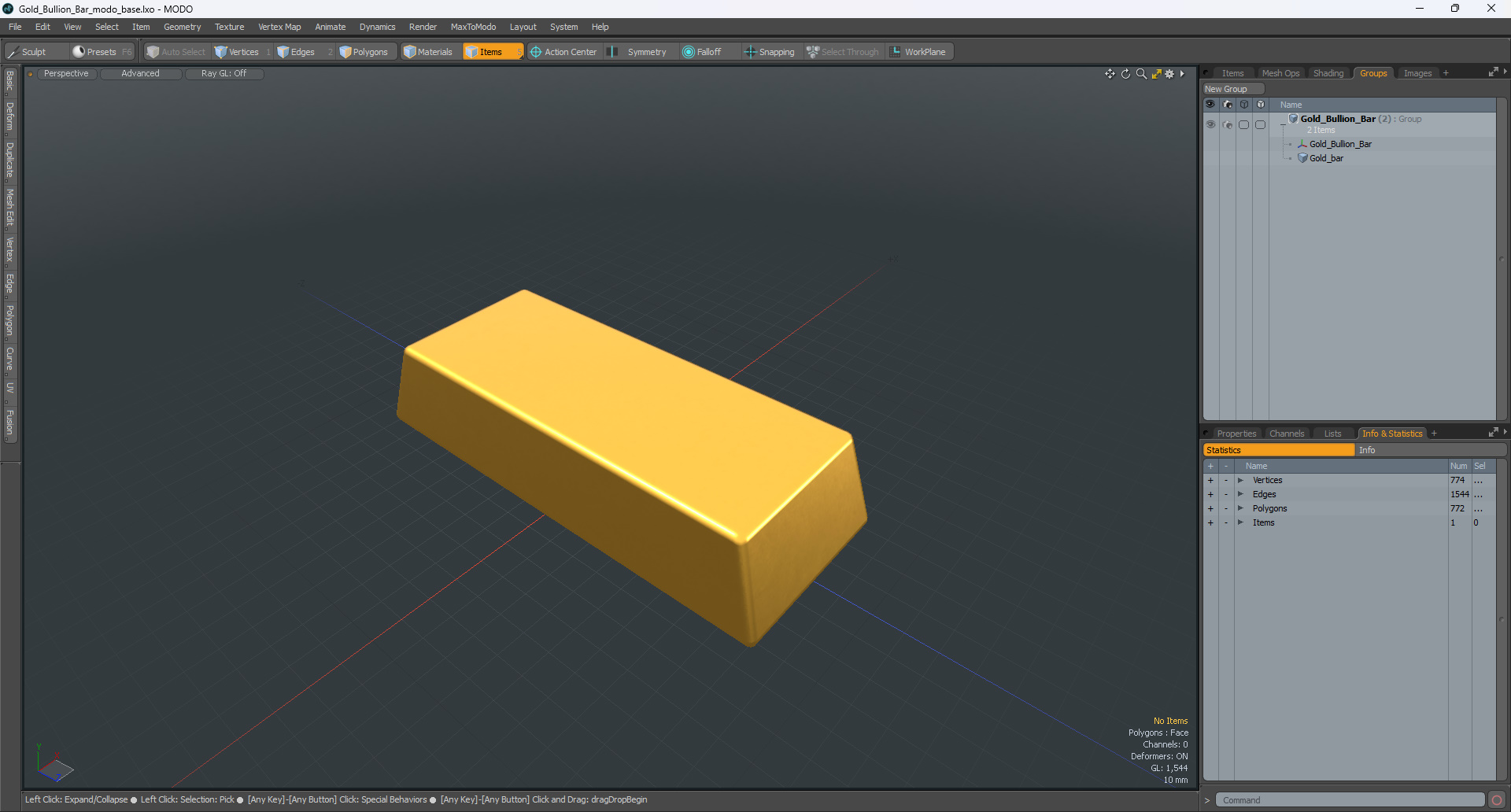Screen dimensions: 1511x812
Task: Open the Advanced shading style dropdown
Action: pos(140,74)
